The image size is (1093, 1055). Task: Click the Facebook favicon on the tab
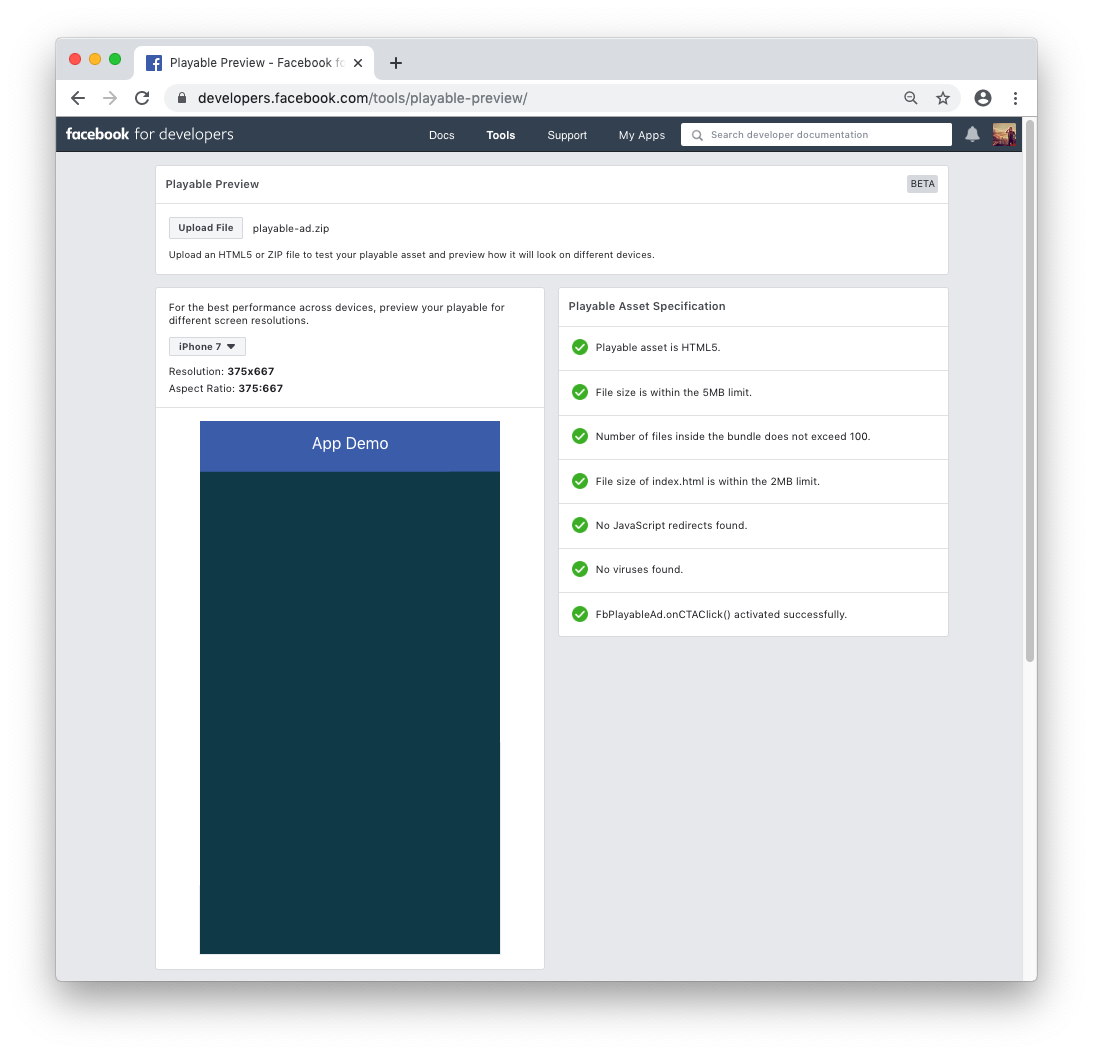(x=154, y=63)
